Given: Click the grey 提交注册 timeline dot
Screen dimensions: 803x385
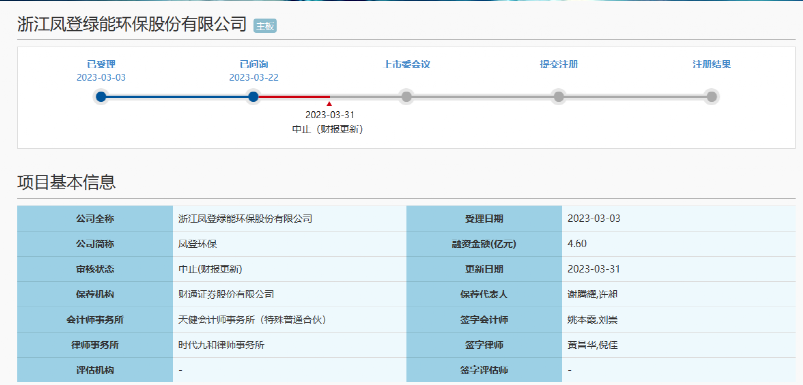Looking at the screenshot, I should click(x=559, y=96).
